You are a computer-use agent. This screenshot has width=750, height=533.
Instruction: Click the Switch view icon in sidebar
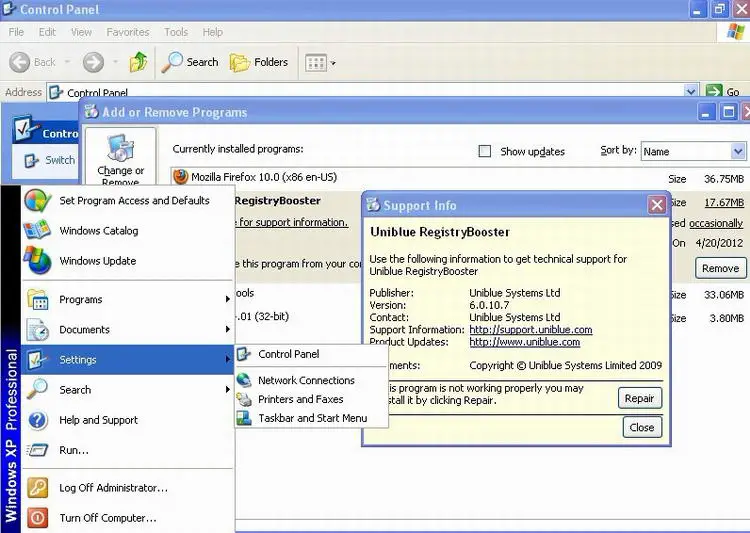click(x=32, y=160)
